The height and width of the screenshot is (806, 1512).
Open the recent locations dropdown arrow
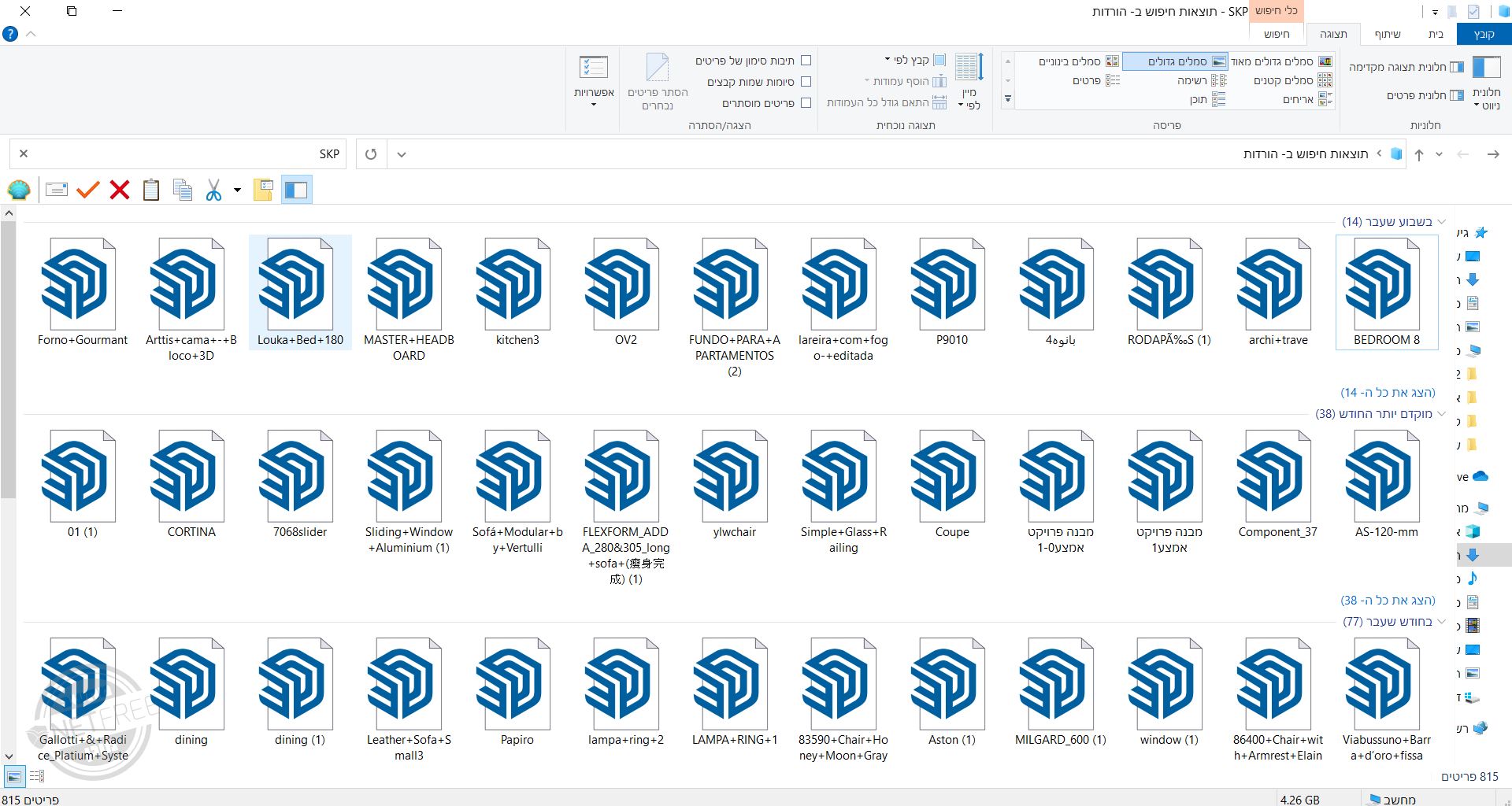(x=1439, y=154)
